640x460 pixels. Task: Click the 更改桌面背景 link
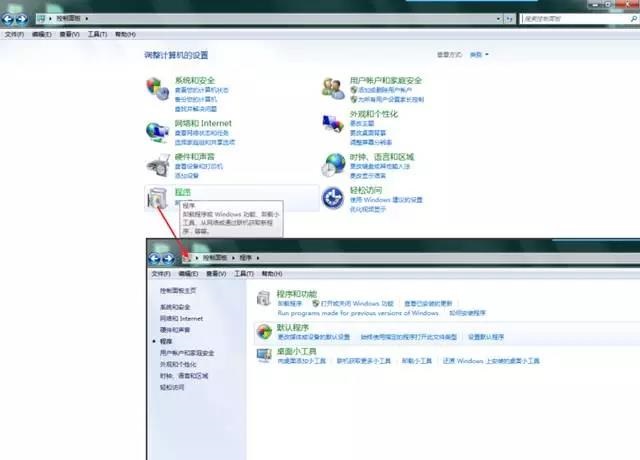click(368, 133)
